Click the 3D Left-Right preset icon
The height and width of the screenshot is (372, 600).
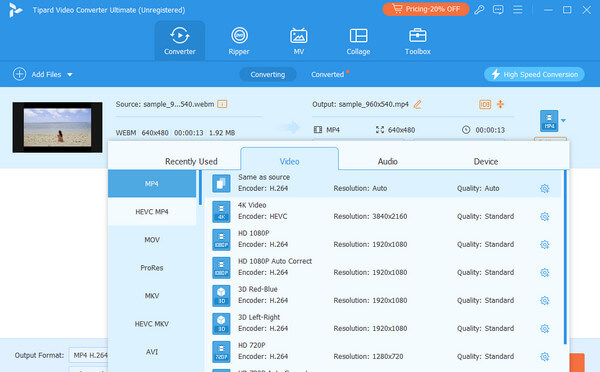point(221,324)
